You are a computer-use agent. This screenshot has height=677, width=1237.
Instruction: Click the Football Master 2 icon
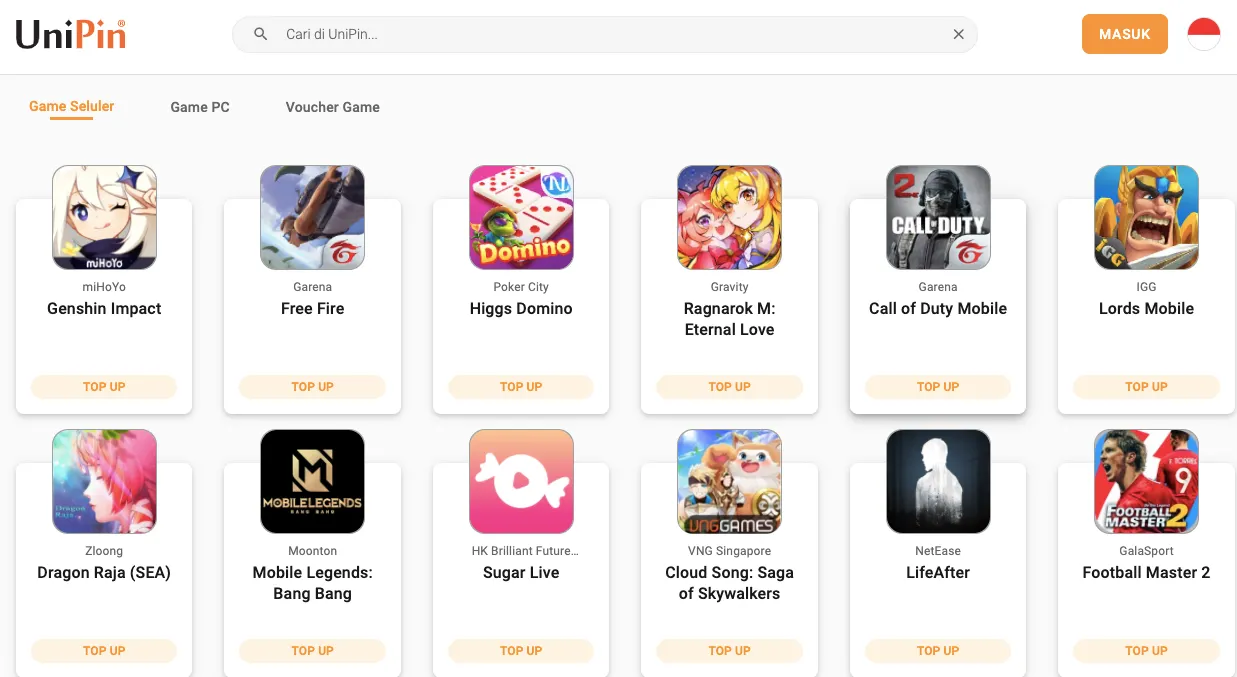tap(1146, 481)
